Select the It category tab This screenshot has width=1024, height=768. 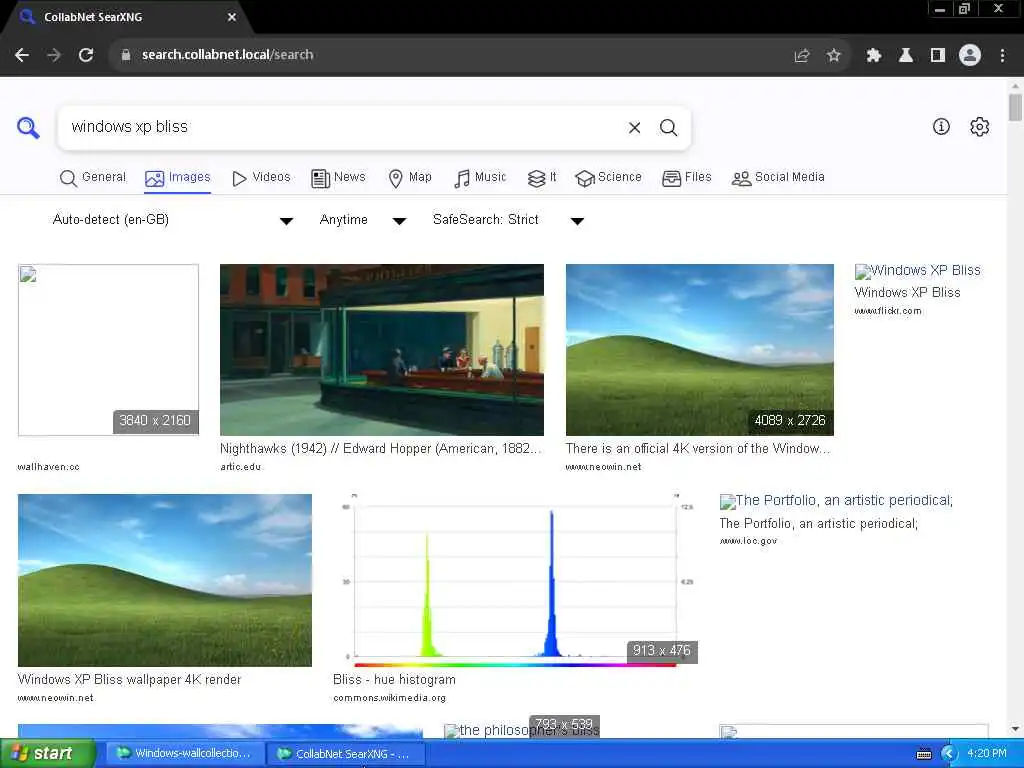click(541, 178)
